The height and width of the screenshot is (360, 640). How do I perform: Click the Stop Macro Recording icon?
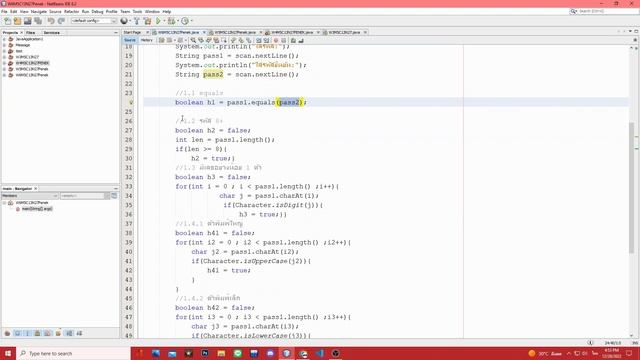pos(284,40)
